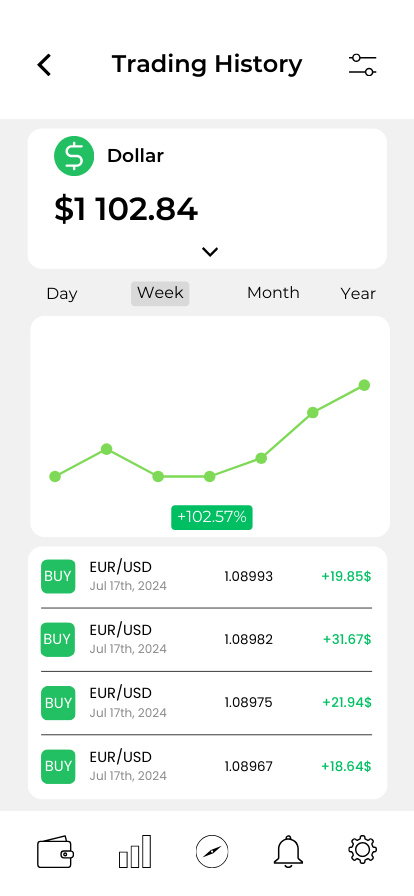Open the EUR/USD trade at 1.08975
The height and width of the screenshot is (896, 414).
pos(206,703)
